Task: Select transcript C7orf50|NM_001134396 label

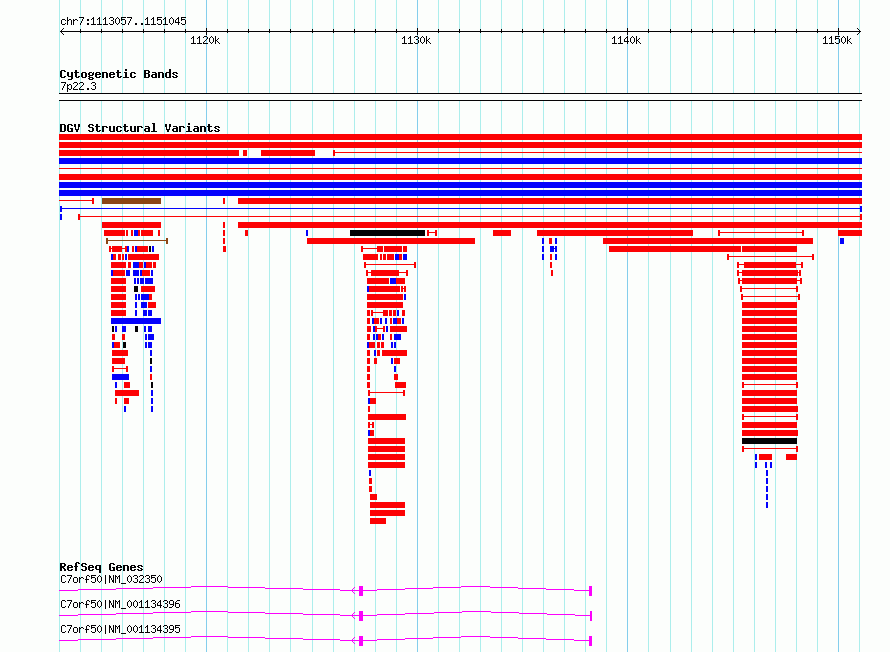Action: coord(120,604)
